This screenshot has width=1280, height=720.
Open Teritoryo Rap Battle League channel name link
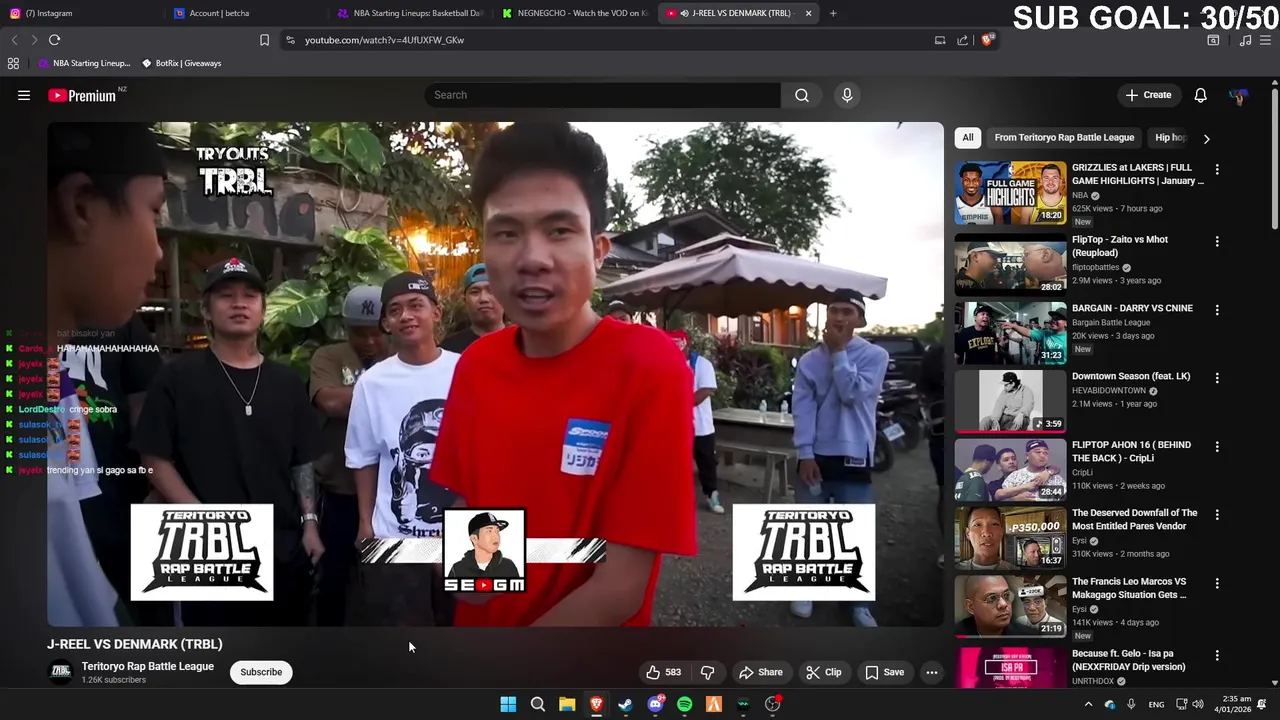pyautogui.click(x=148, y=666)
